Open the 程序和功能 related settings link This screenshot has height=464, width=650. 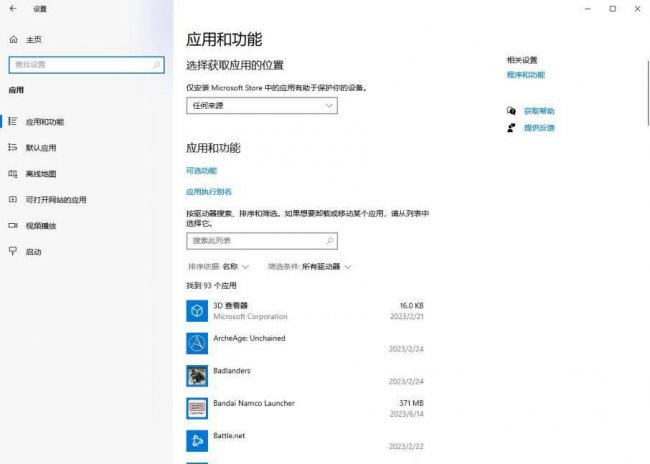tap(526, 75)
